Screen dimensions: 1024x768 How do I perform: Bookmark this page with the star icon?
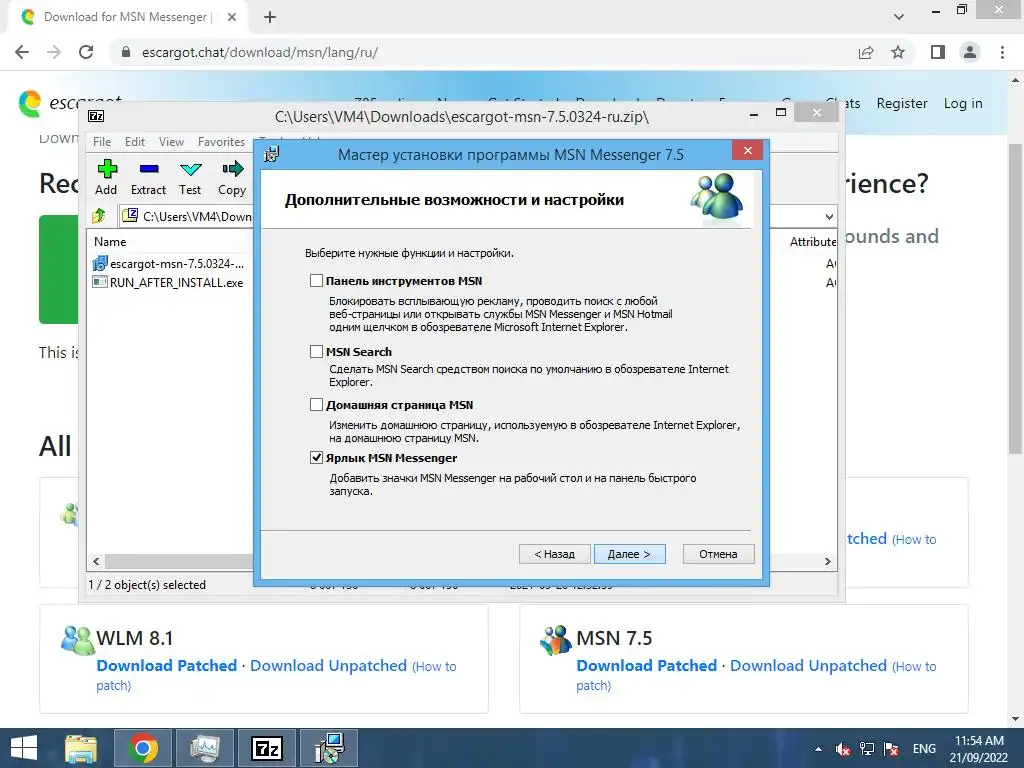tap(898, 52)
